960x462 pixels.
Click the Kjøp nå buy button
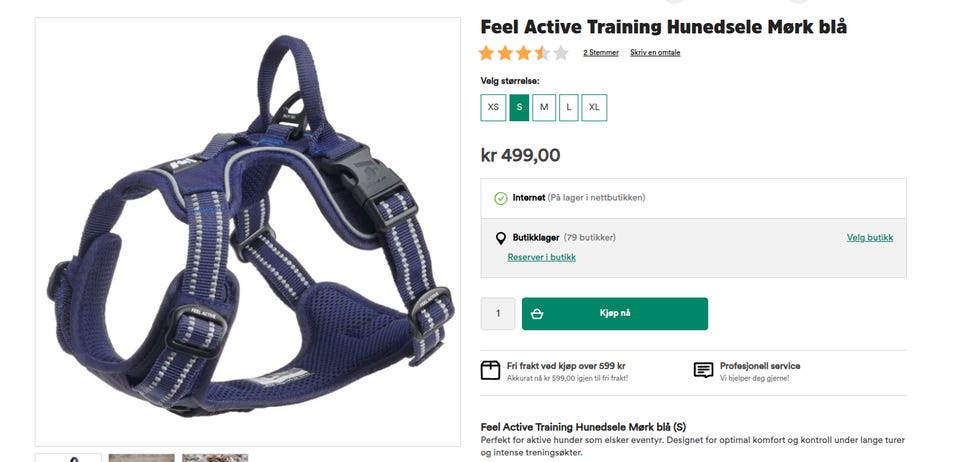coord(615,313)
